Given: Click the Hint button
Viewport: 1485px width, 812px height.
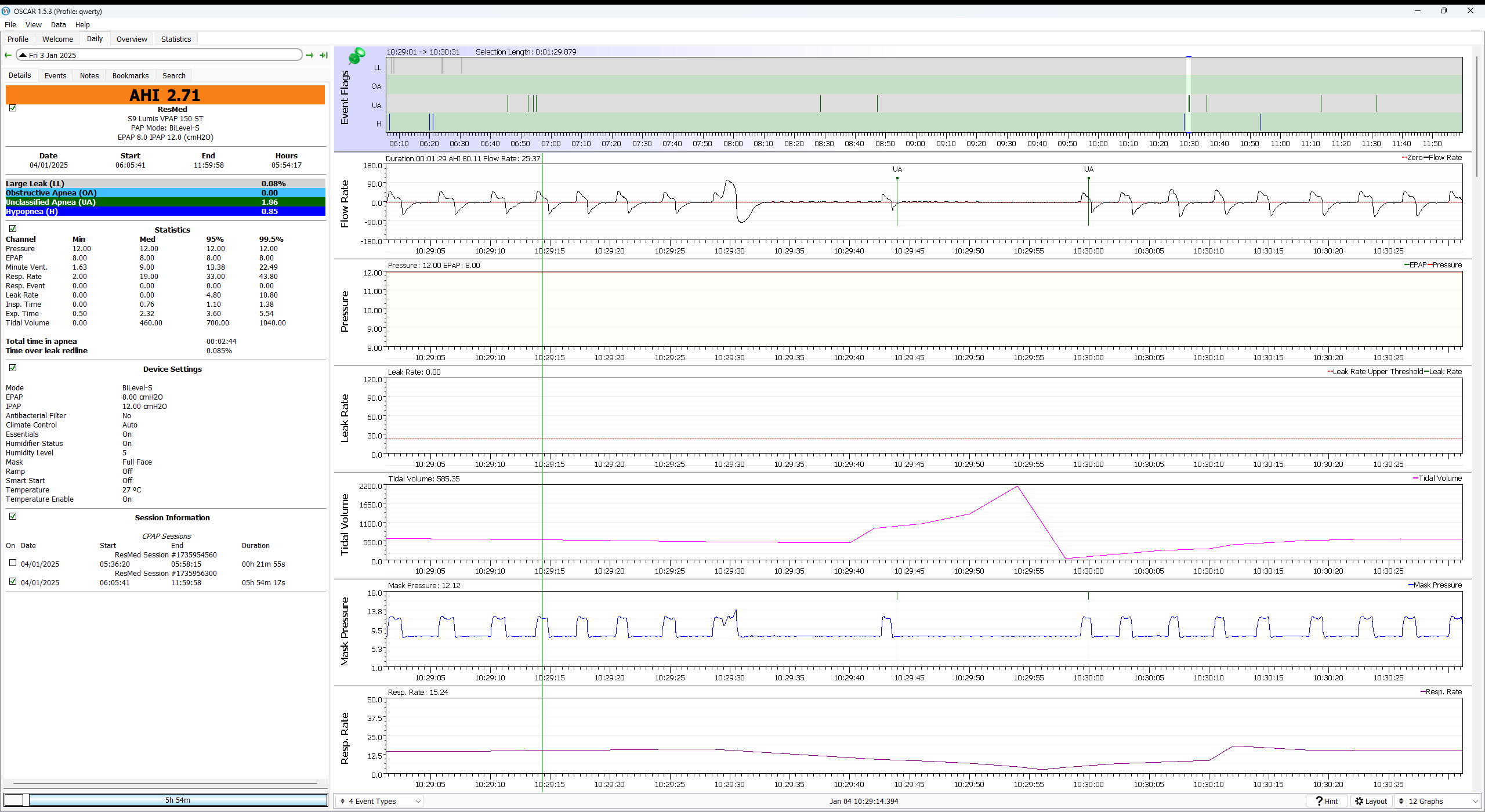Looking at the screenshot, I should coord(1326,801).
